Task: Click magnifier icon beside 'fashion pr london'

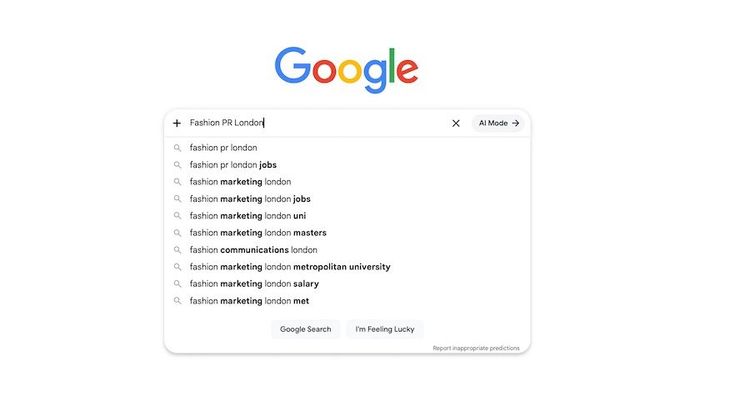Action: [177, 148]
